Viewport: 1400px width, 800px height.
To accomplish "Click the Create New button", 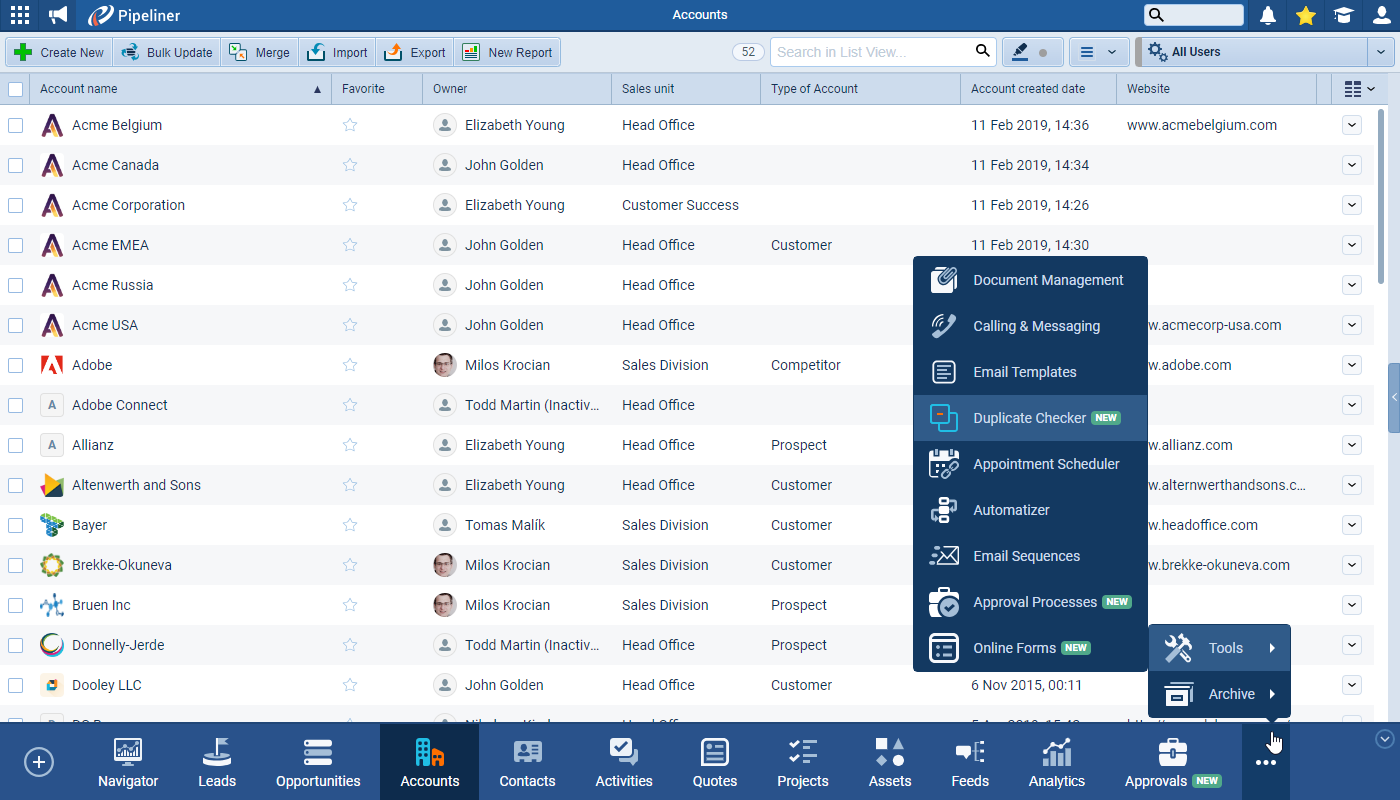I will pyautogui.click(x=59, y=52).
